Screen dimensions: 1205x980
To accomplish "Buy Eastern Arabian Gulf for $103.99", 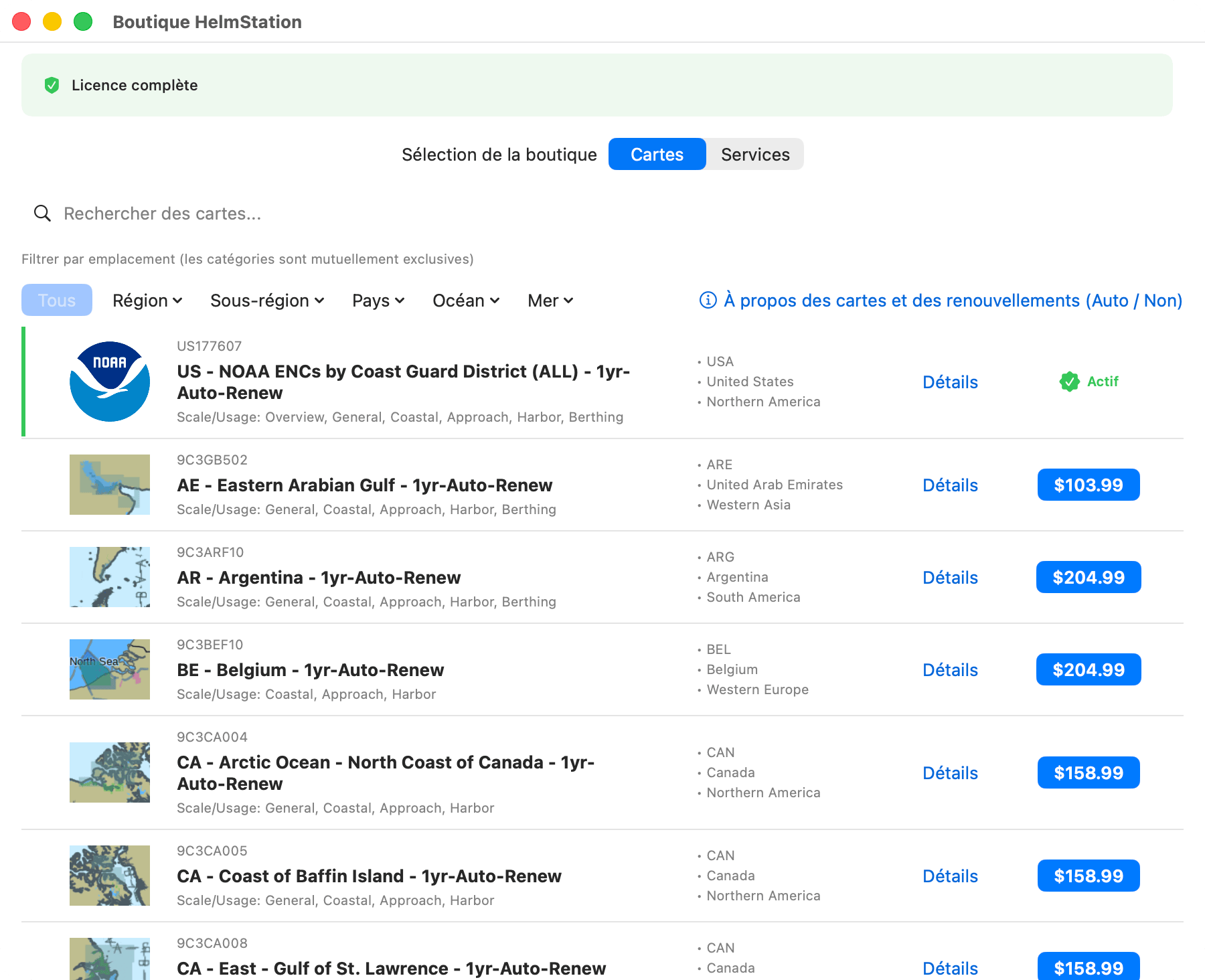I will 1089,485.
